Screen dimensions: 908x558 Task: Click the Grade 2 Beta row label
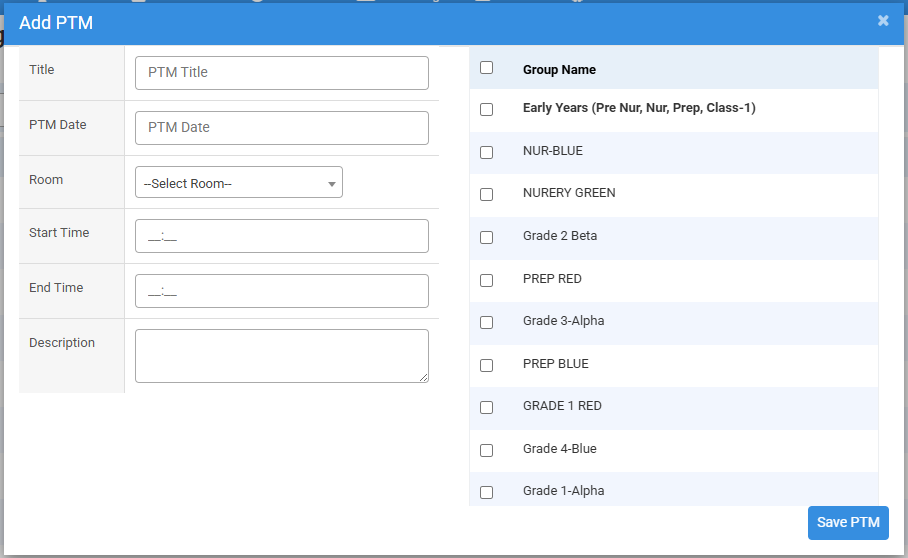[559, 236]
